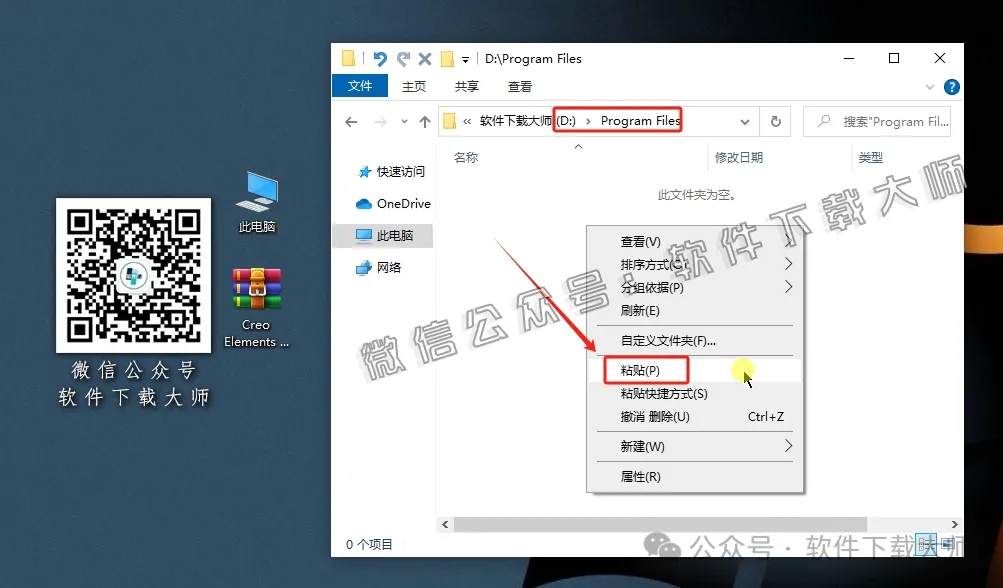Select the 此电脑 desktop icon
1003x588 pixels.
(257, 202)
